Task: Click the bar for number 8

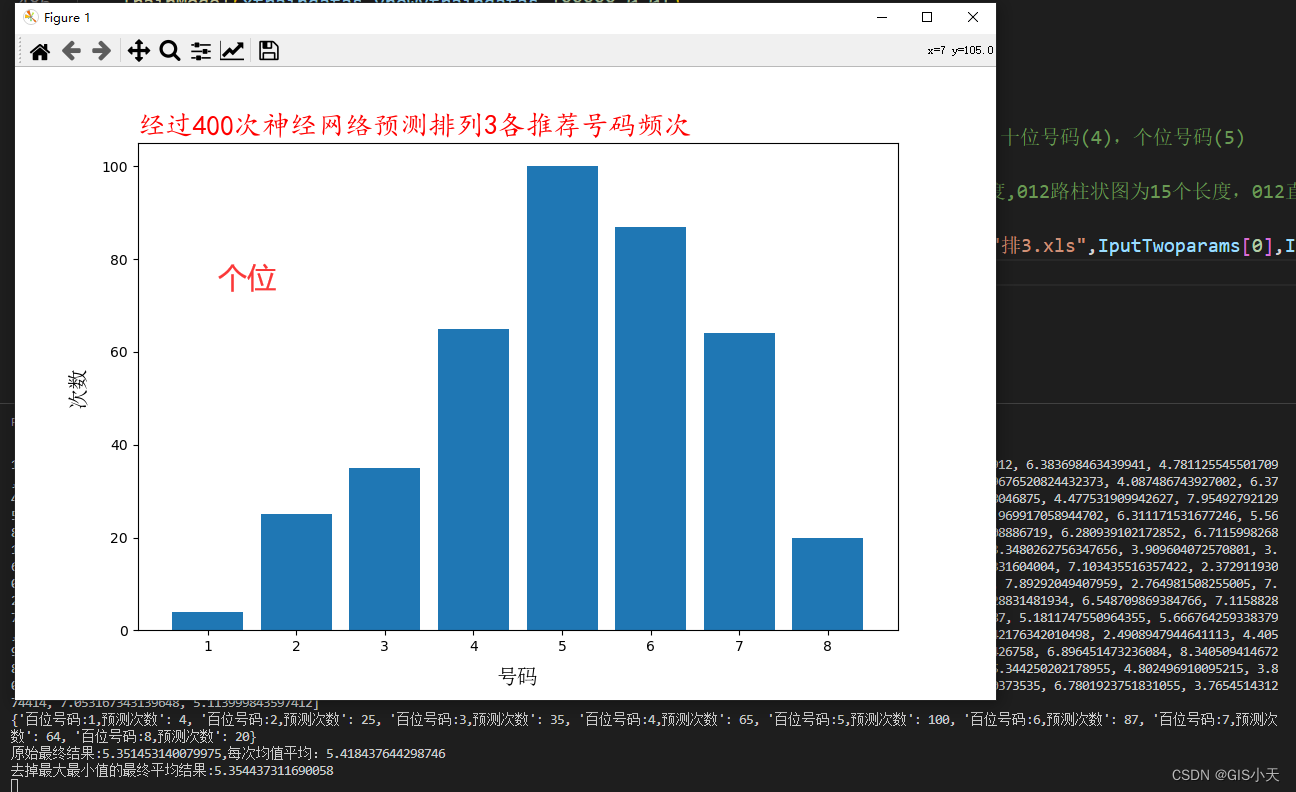Action: (827, 584)
